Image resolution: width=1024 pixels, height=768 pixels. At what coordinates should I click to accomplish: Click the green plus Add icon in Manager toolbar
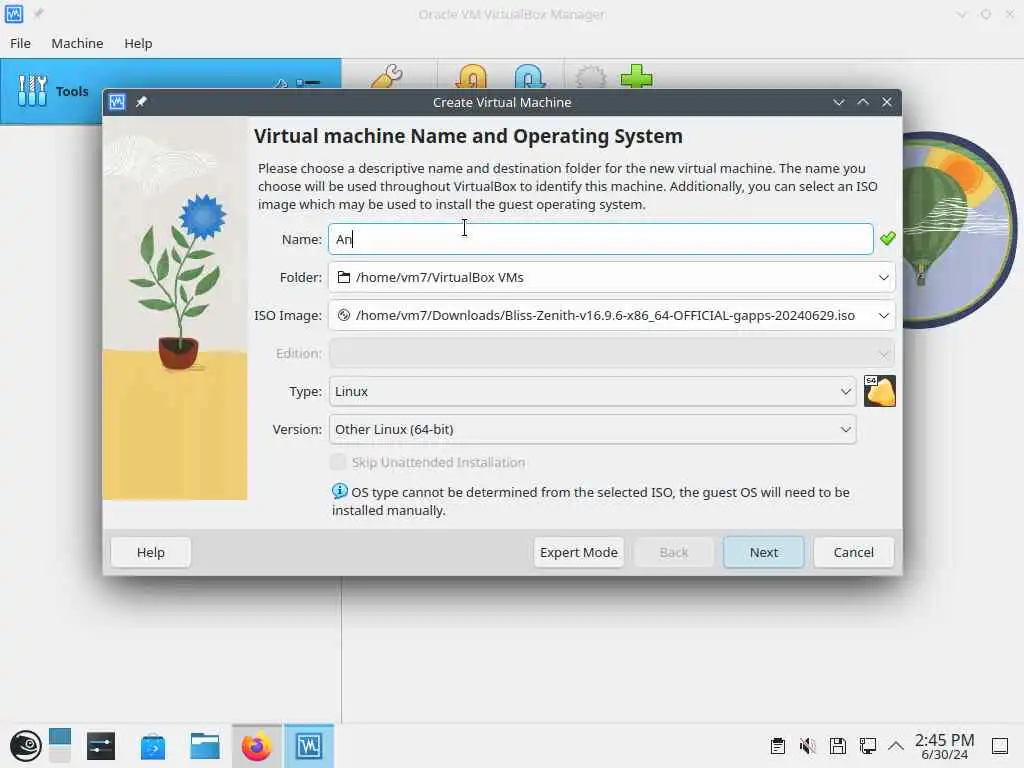tap(636, 76)
